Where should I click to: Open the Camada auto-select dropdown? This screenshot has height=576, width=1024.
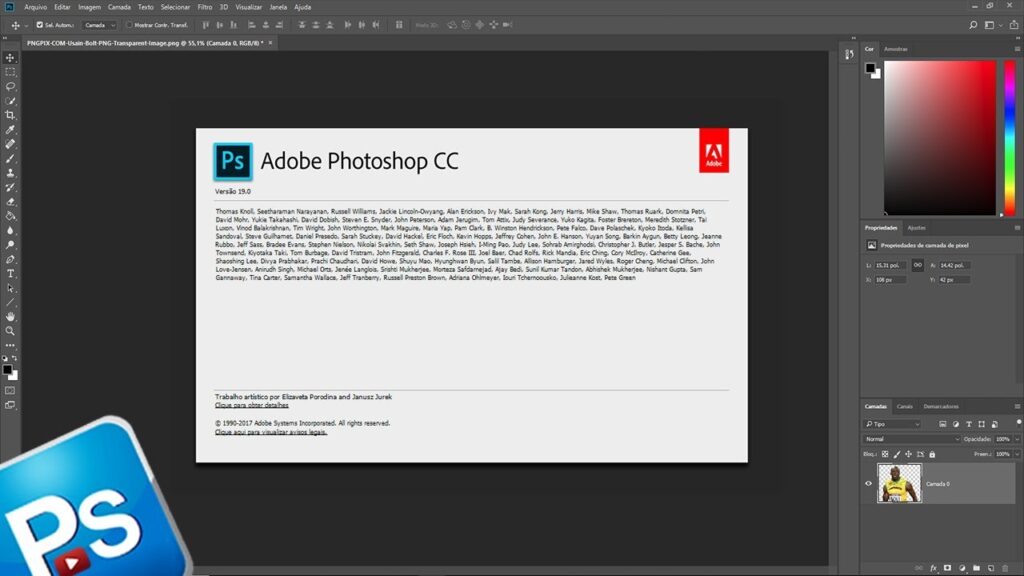99,25
